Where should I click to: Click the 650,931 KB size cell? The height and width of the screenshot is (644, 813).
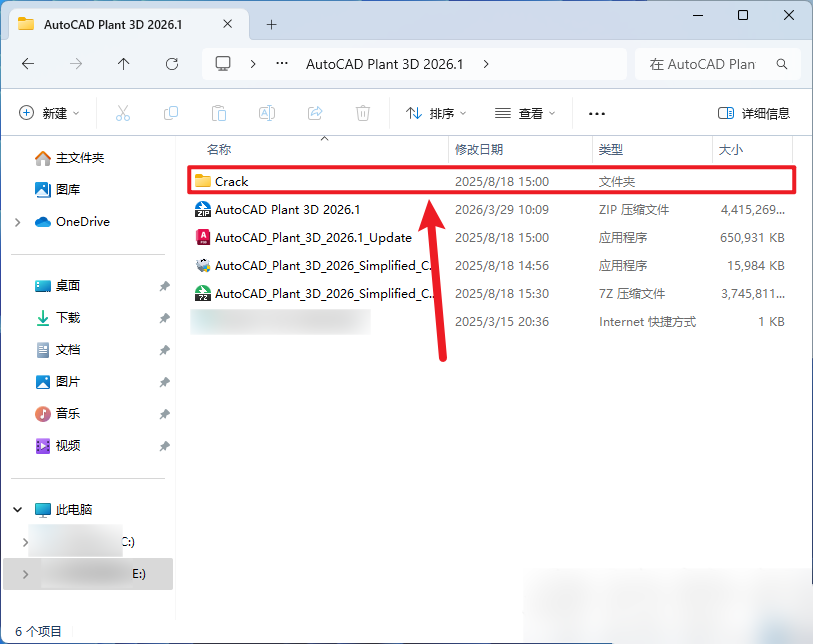[752, 237]
